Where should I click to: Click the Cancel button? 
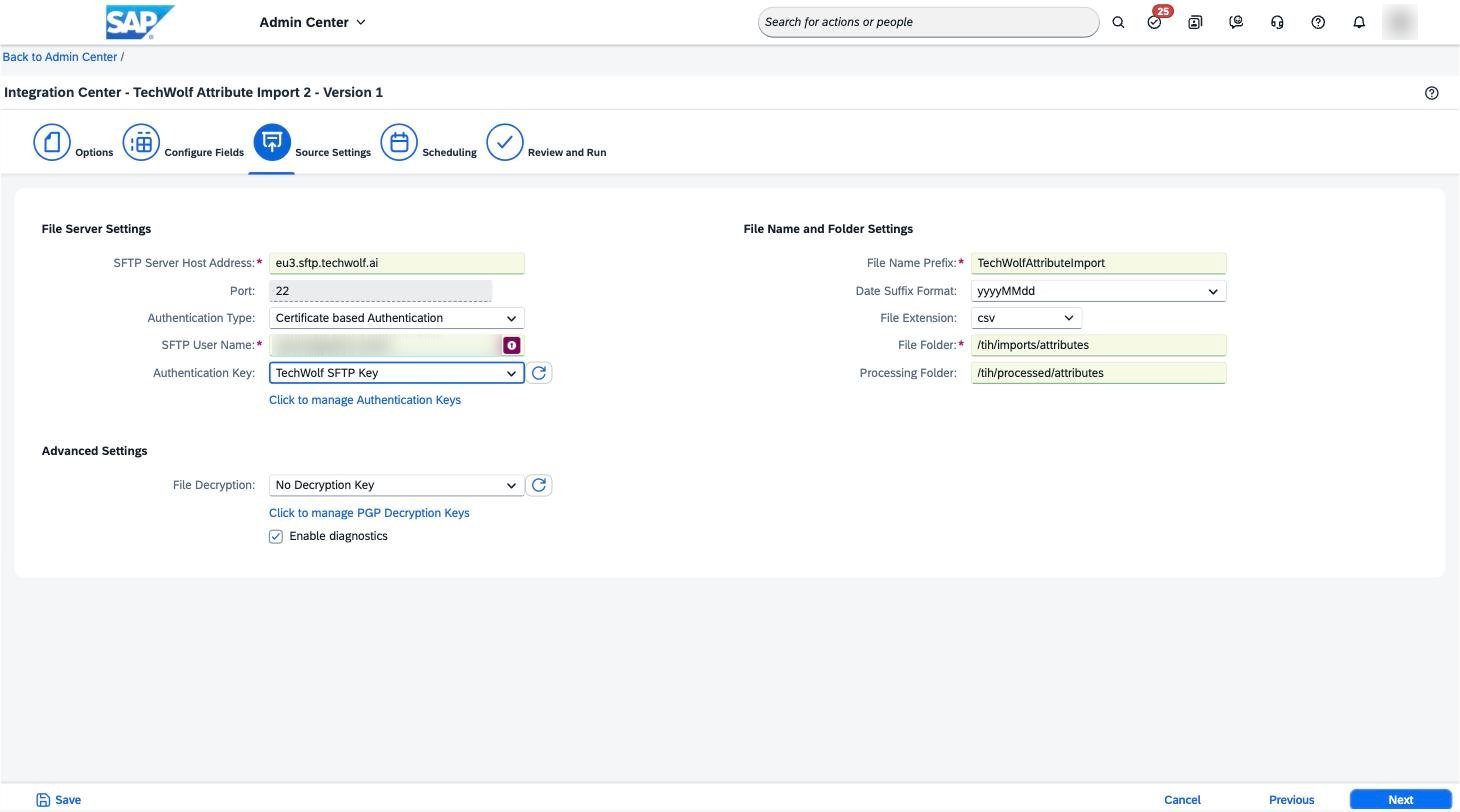1182,800
